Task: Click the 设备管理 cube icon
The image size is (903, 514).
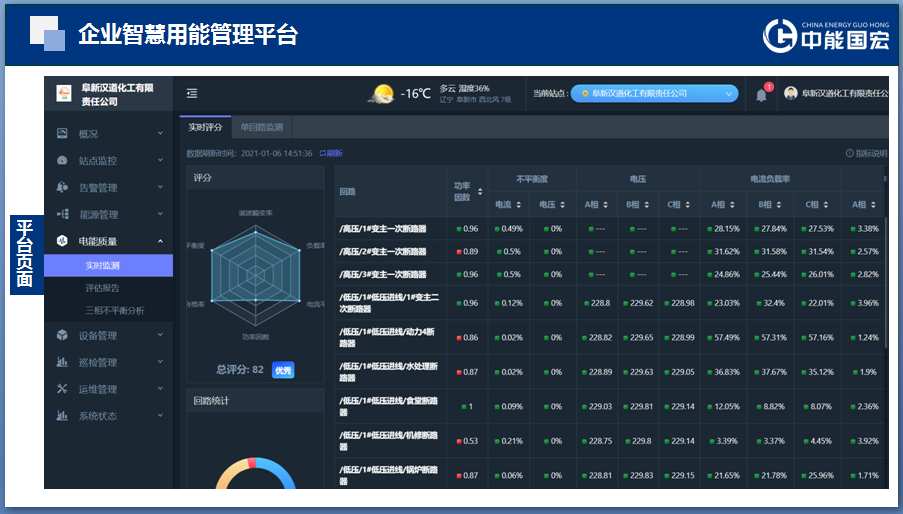Action: (62, 335)
